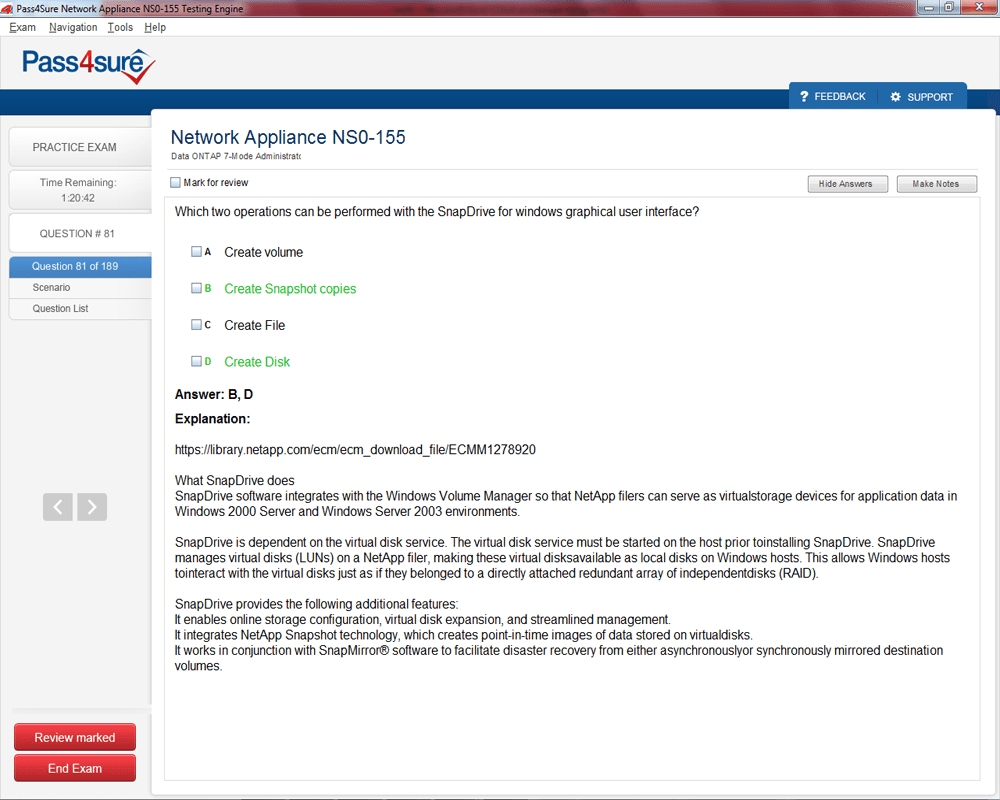
Task: Open the Navigation menu
Action: coord(73,28)
